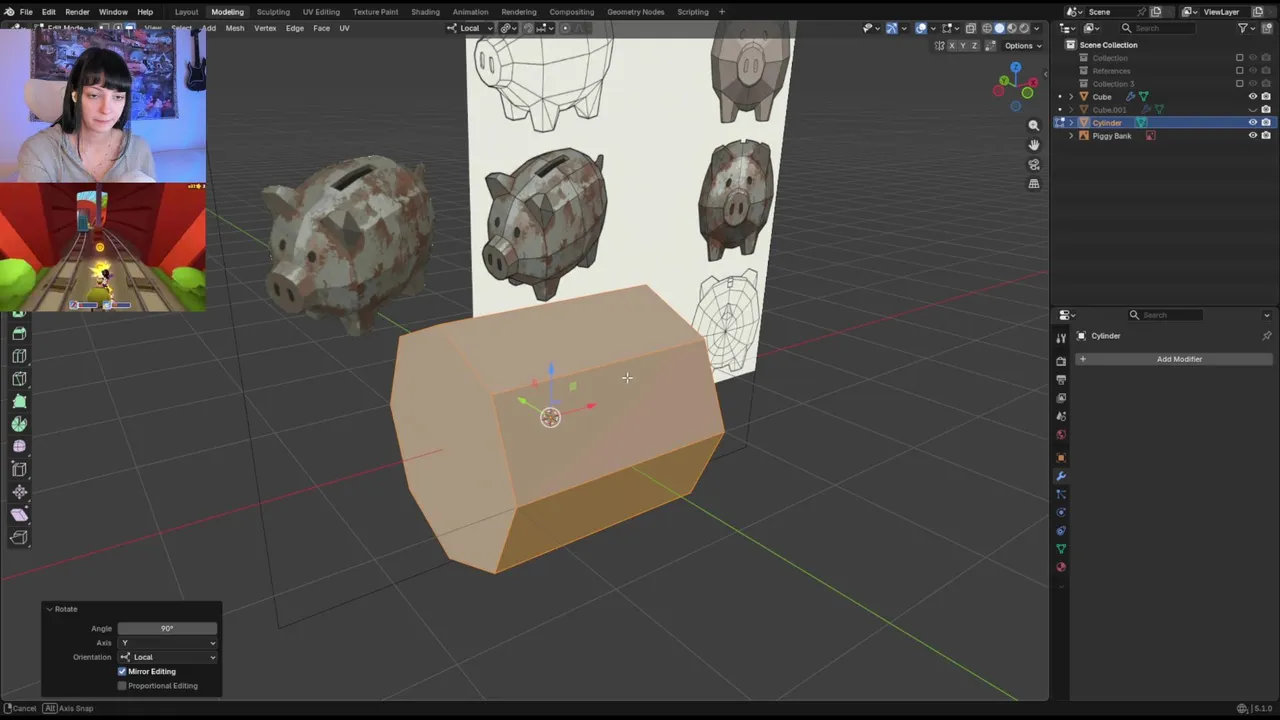Expand the Cylinder item in the Outliner
The width and height of the screenshot is (1280, 720).
point(1071,123)
